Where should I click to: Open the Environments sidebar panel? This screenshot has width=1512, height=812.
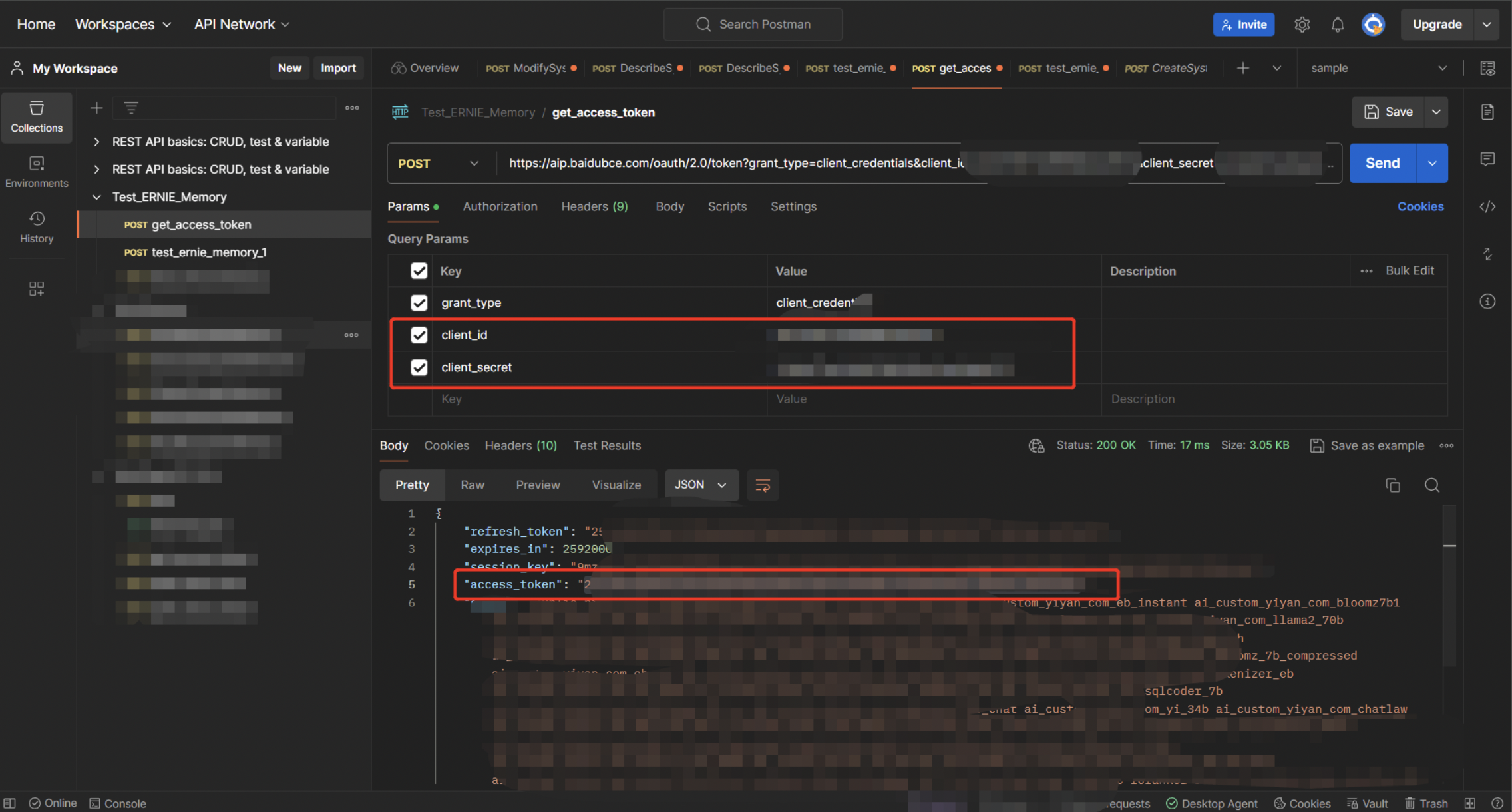pyautogui.click(x=37, y=172)
